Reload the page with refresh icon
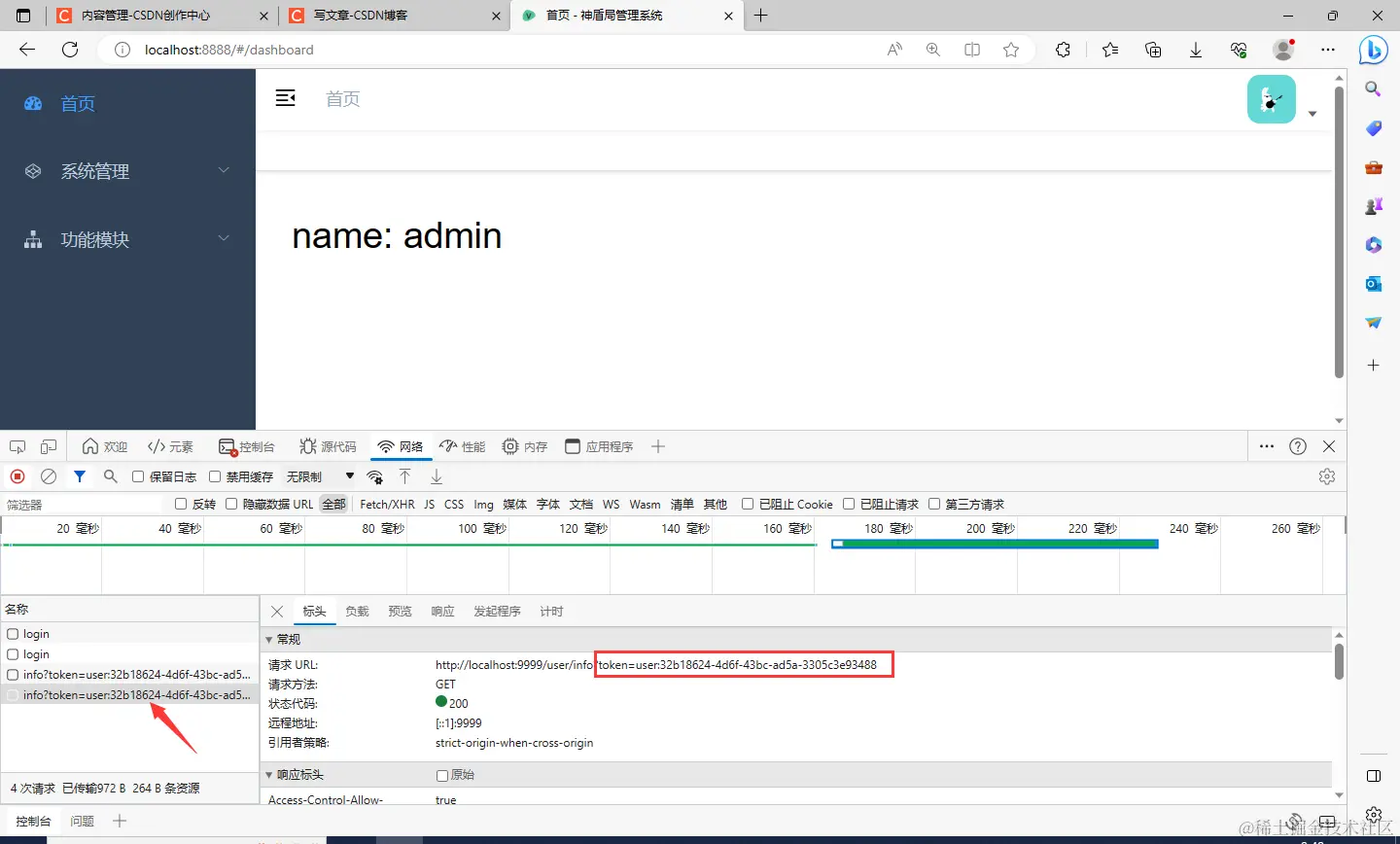The image size is (1400, 844). [x=70, y=50]
